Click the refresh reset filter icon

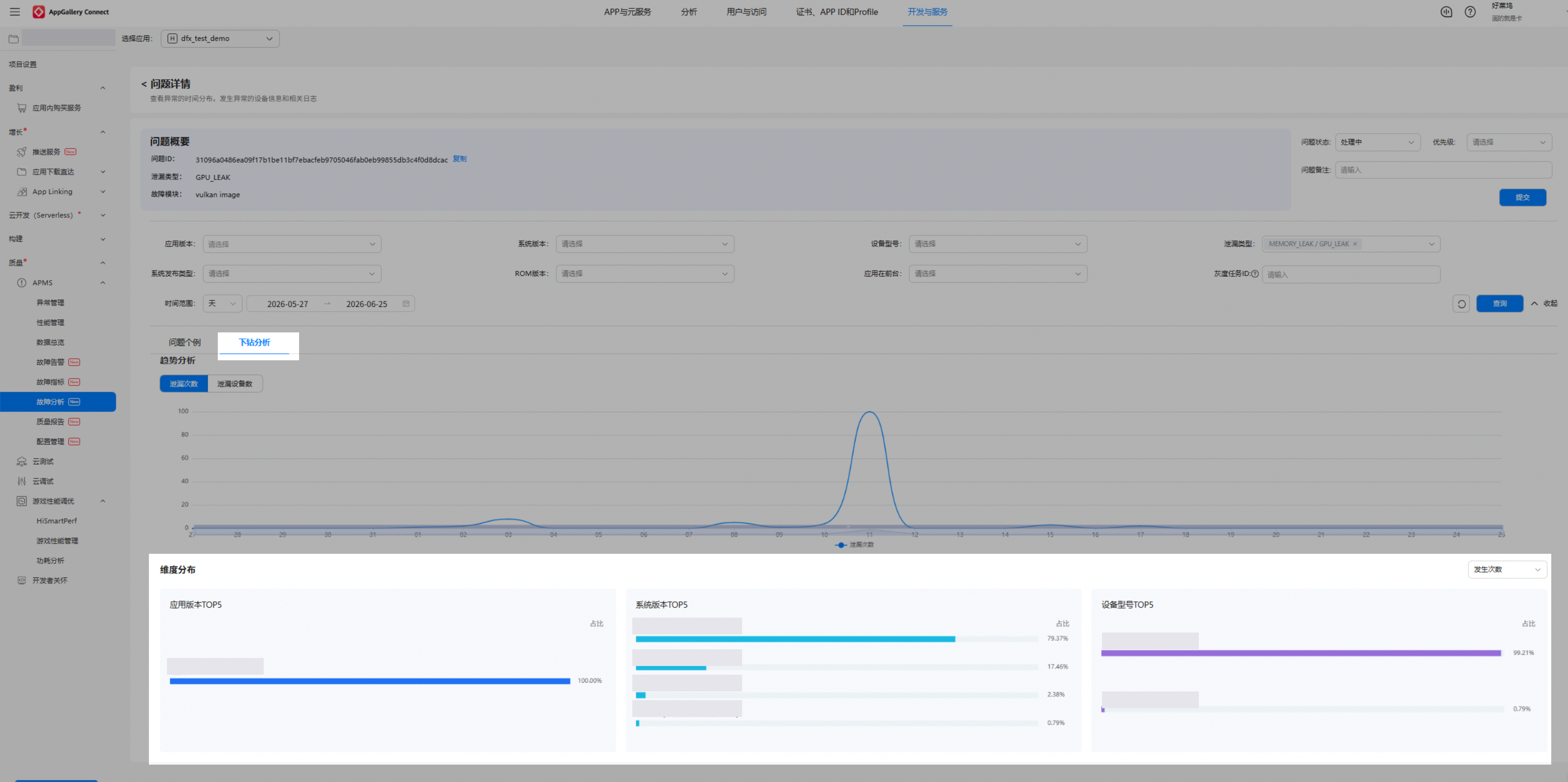click(1461, 304)
